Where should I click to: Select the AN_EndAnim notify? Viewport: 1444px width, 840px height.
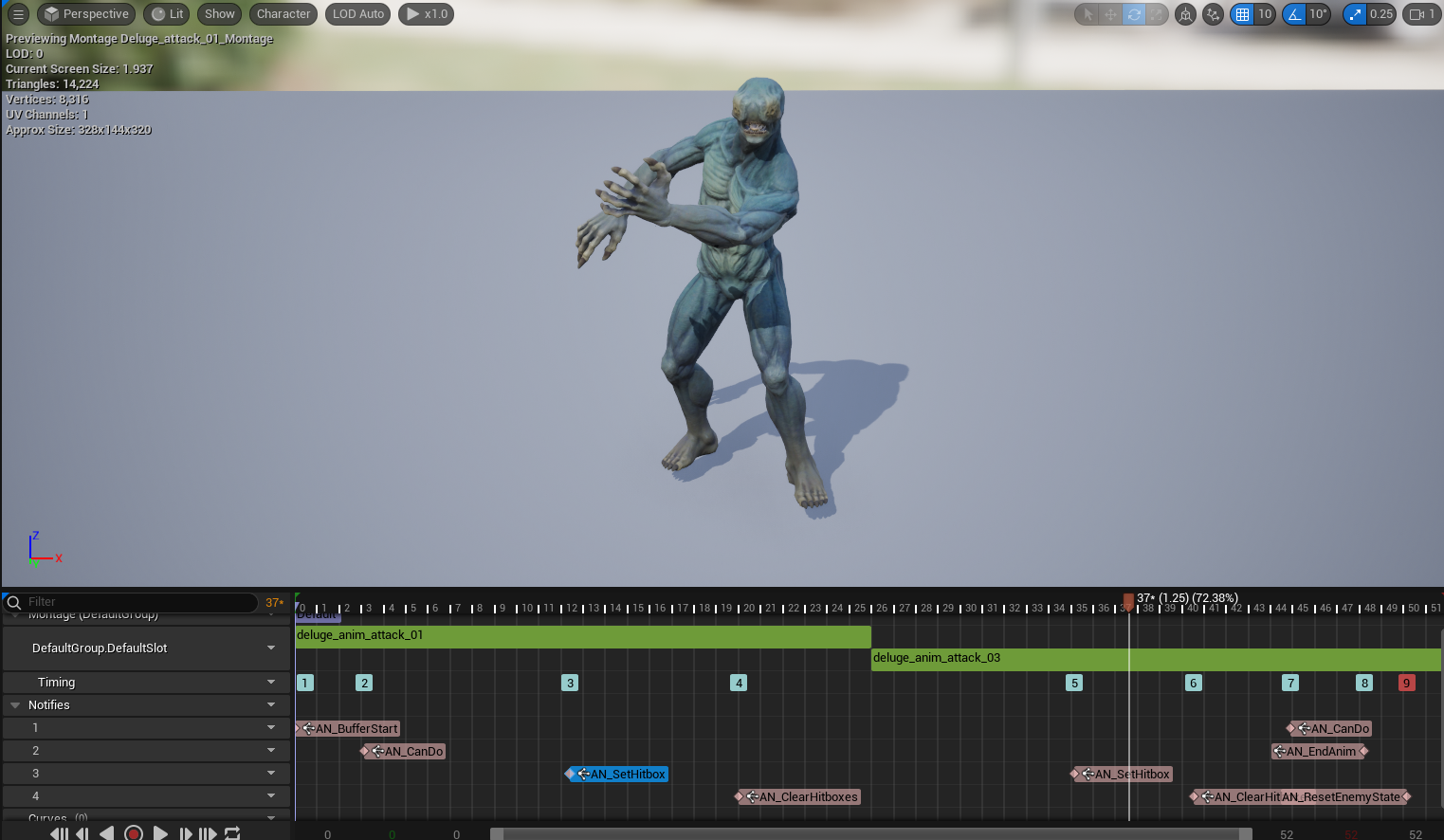click(1318, 752)
